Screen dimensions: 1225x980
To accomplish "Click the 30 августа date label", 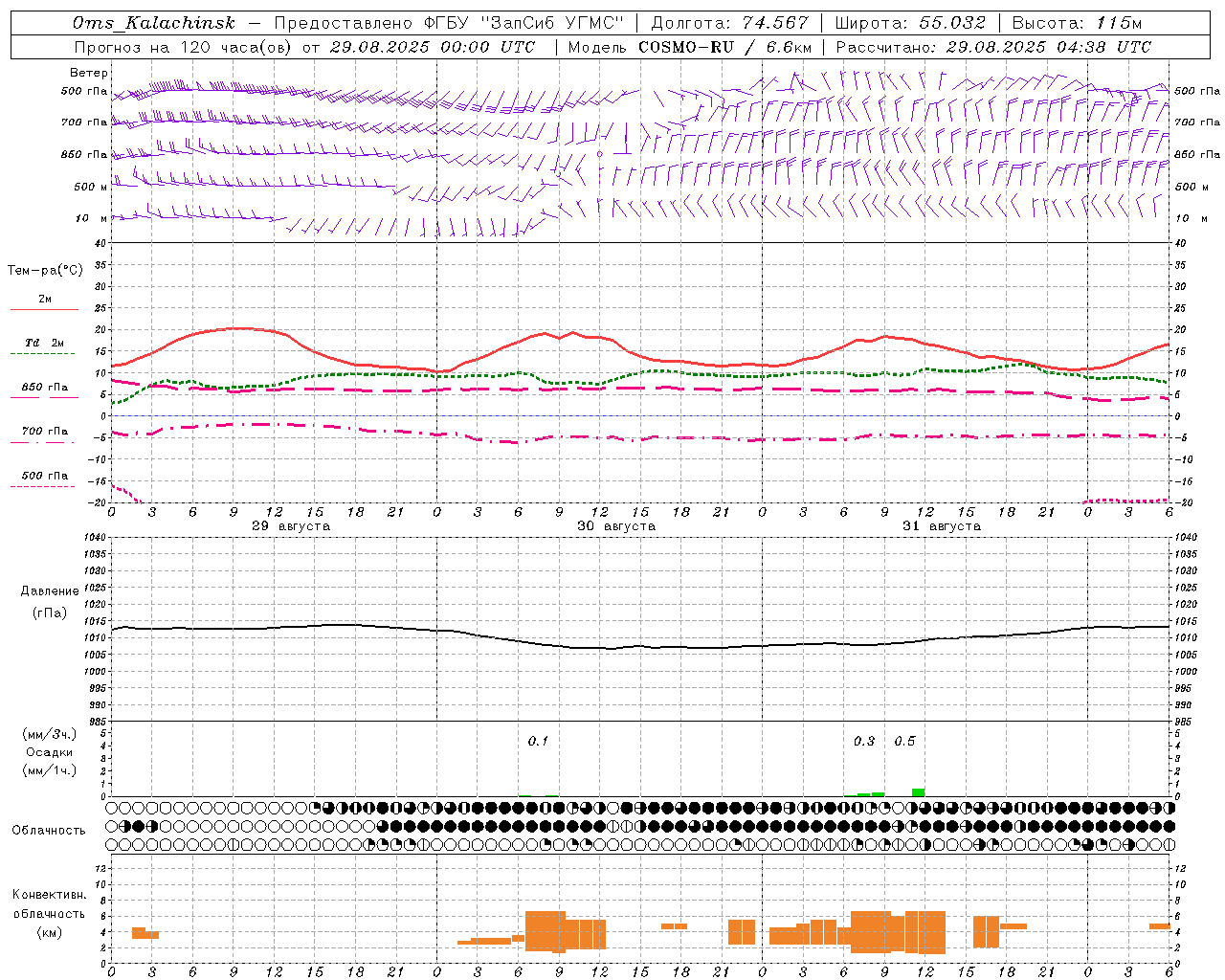I will (616, 526).
